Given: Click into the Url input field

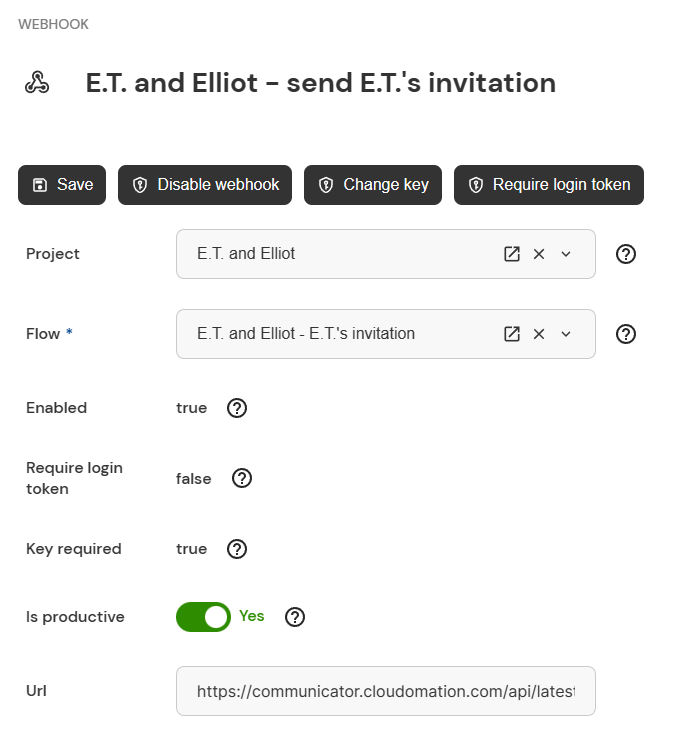Looking at the screenshot, I should (x=386, y=691).
